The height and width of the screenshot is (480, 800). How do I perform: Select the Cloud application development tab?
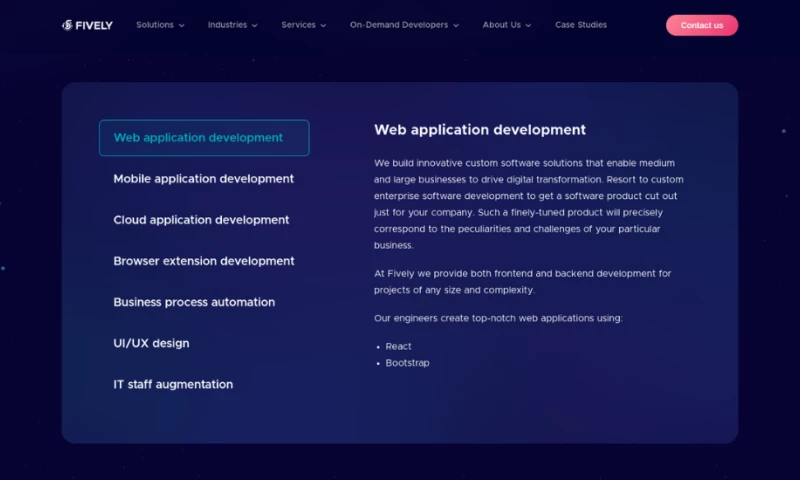click(201, 220)
